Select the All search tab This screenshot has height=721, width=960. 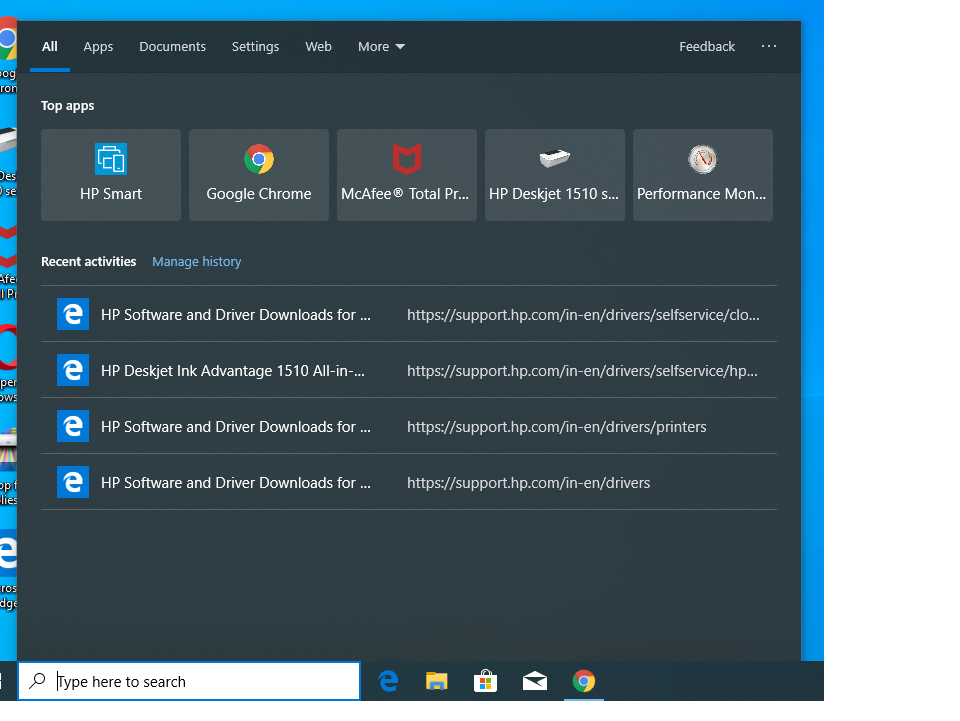50,47
